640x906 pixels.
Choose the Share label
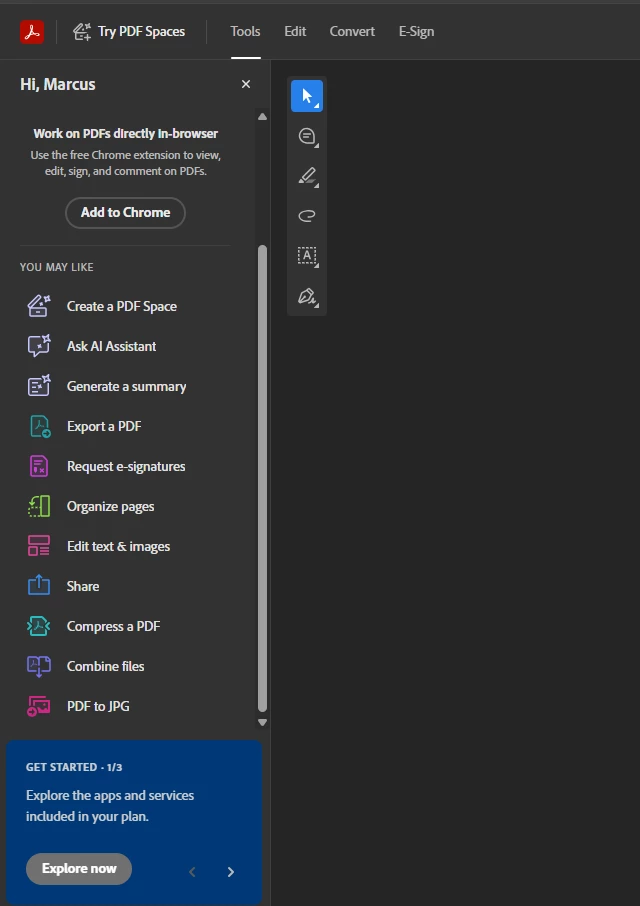click(83, 586)
